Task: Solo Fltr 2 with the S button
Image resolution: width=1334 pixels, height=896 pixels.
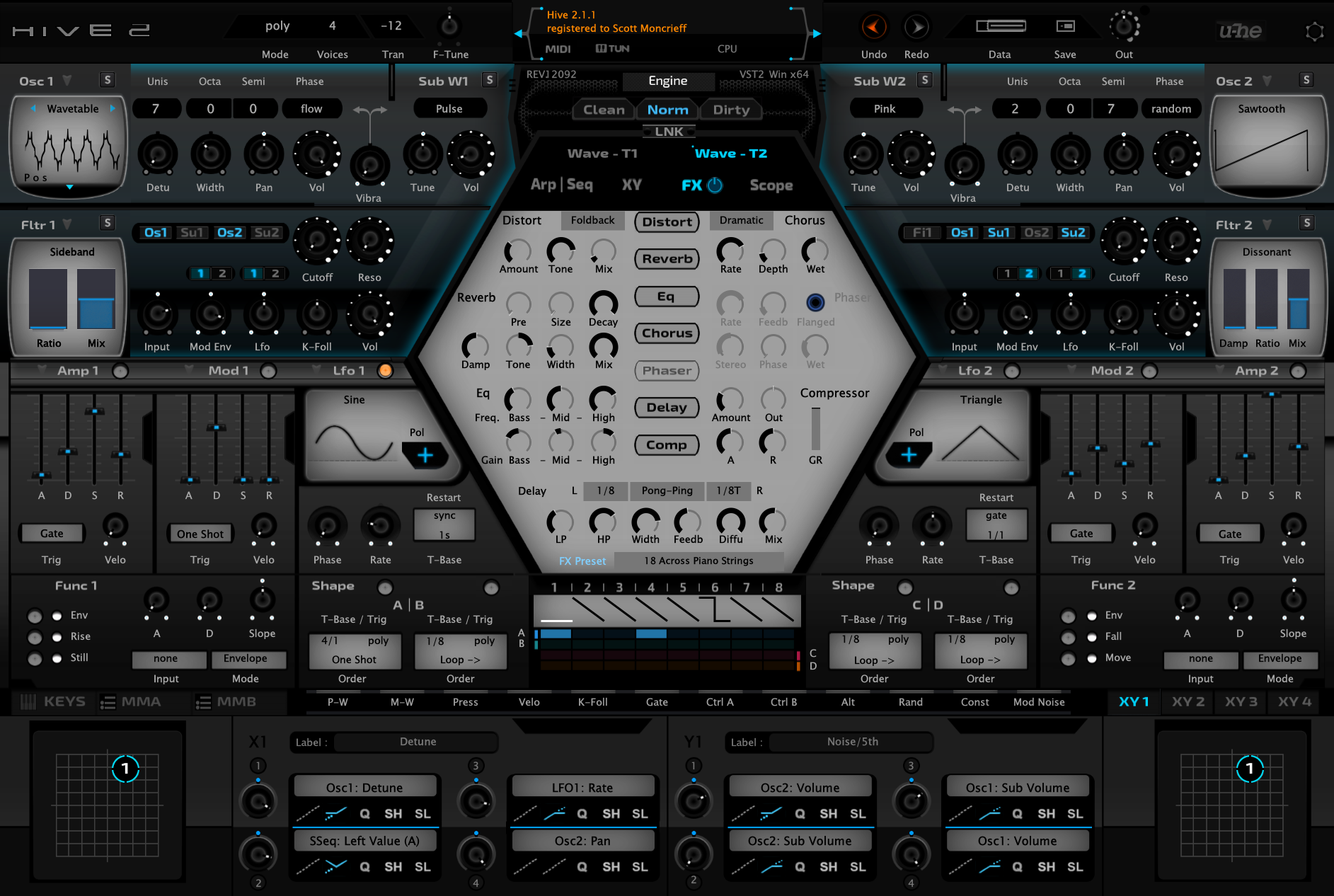Action: [x=1306, y=223]
